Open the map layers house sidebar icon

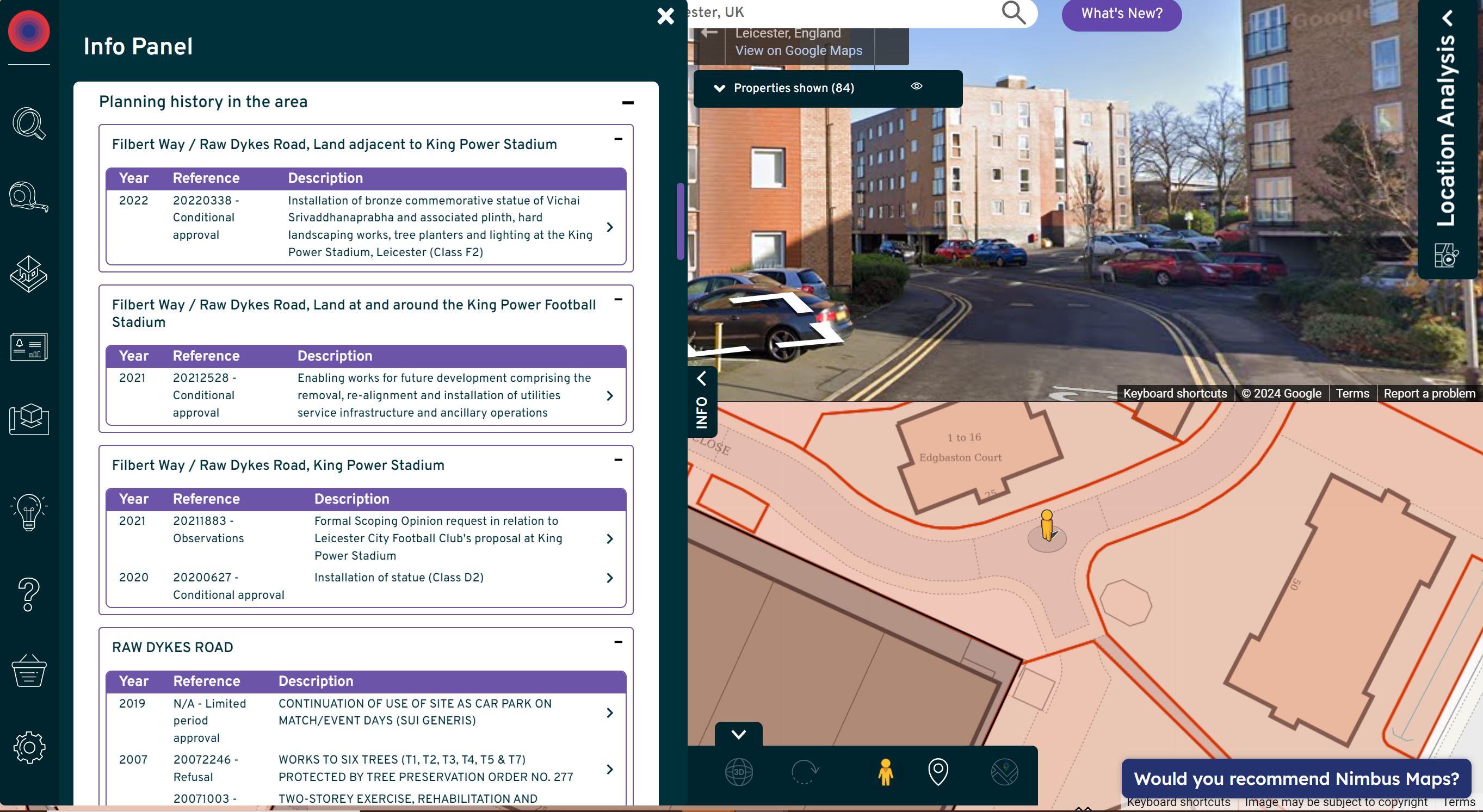click(29, 274)
